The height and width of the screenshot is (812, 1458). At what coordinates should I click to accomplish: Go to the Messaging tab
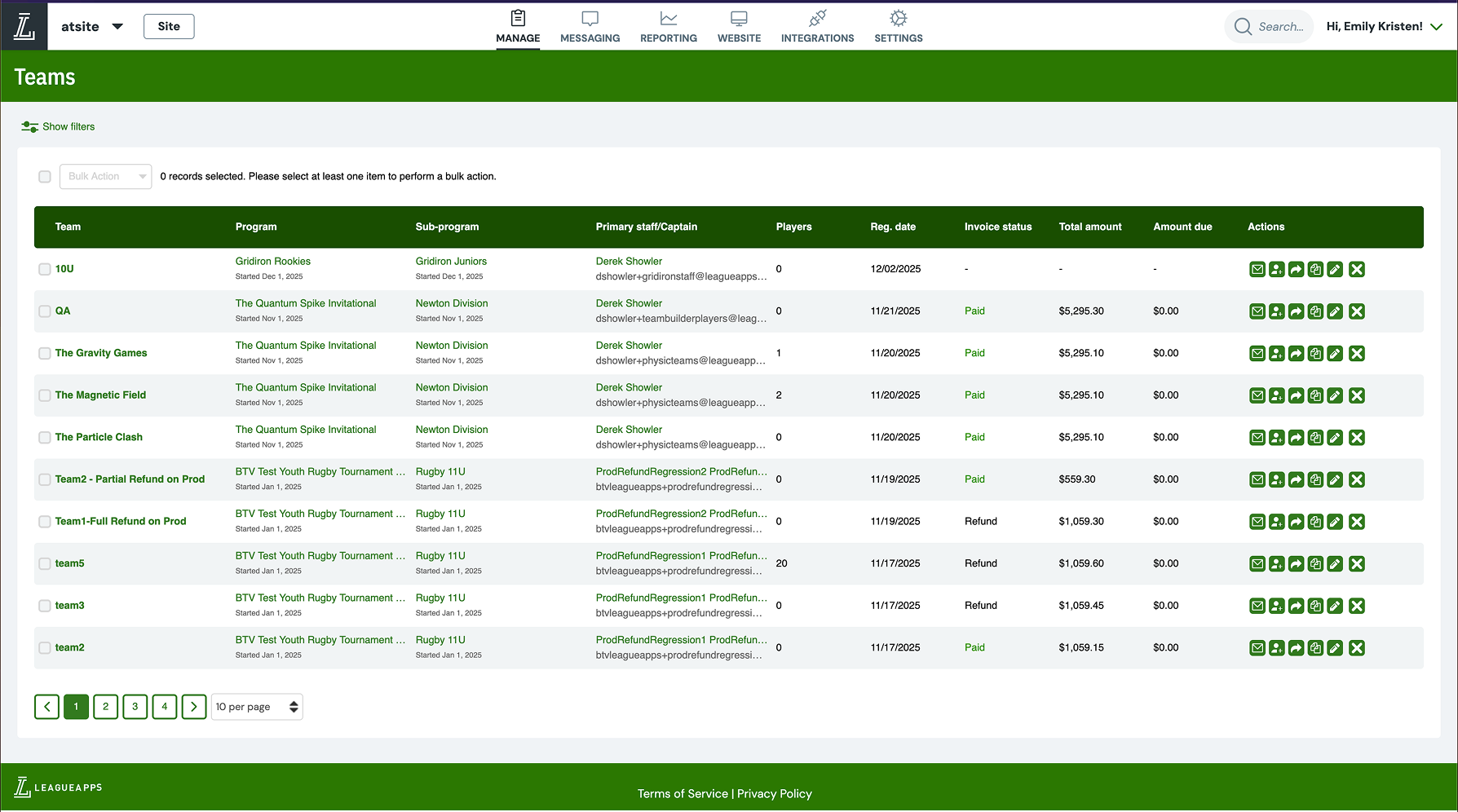point(590,26)
